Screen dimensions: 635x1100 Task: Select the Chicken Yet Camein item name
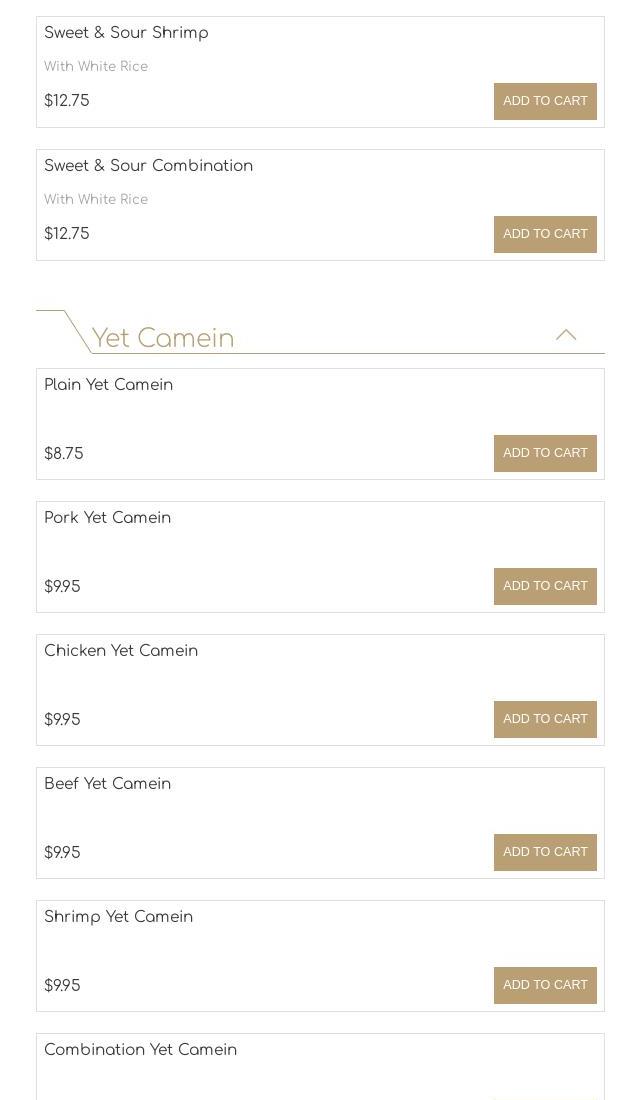tap(121, 651)
